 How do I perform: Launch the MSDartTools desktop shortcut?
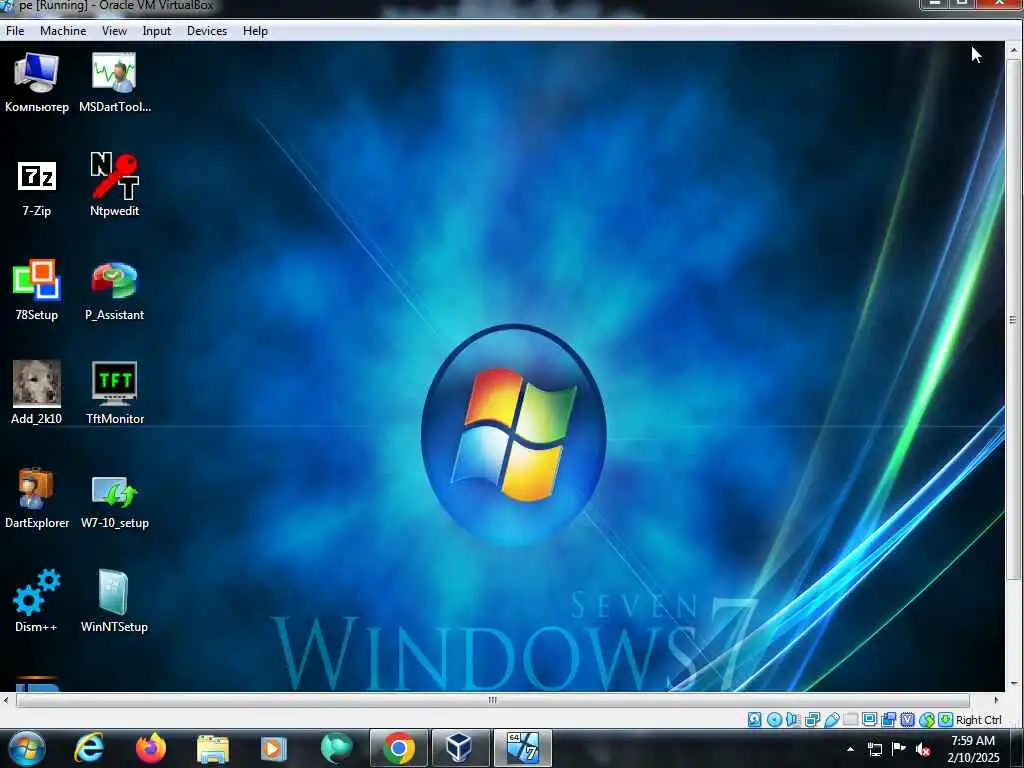click(x=114, y=83)
